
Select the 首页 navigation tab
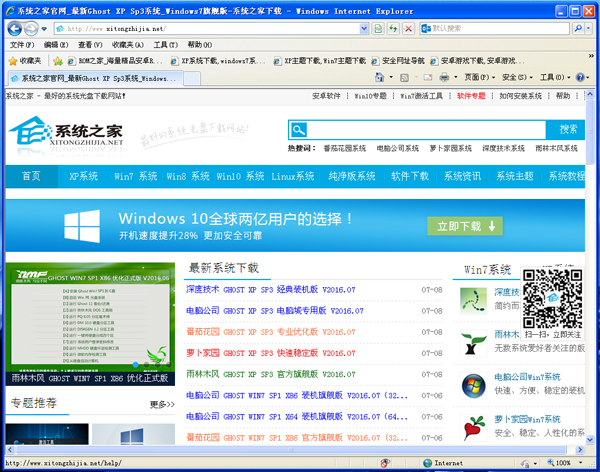tap(32, 176)
